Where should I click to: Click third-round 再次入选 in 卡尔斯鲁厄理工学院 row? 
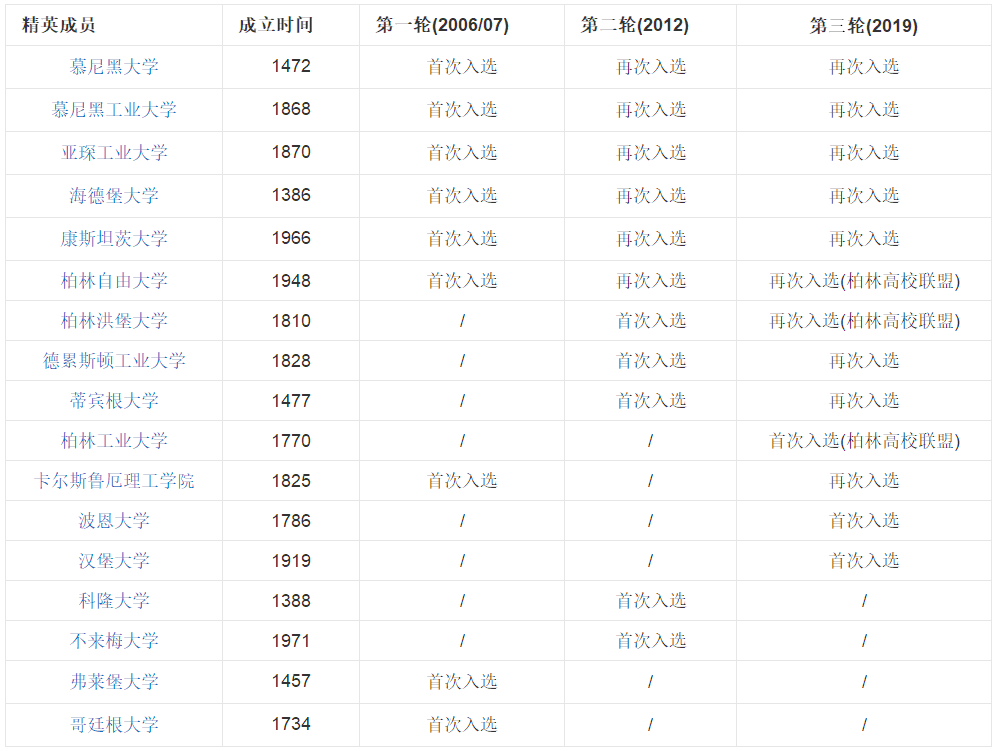click(864, 481)
